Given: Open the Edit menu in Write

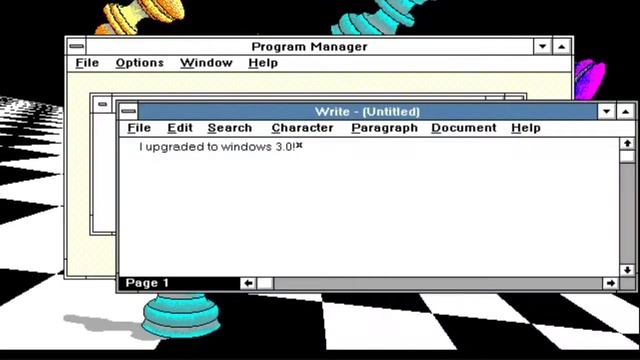Looking at the screenshot, I should 180,128.
